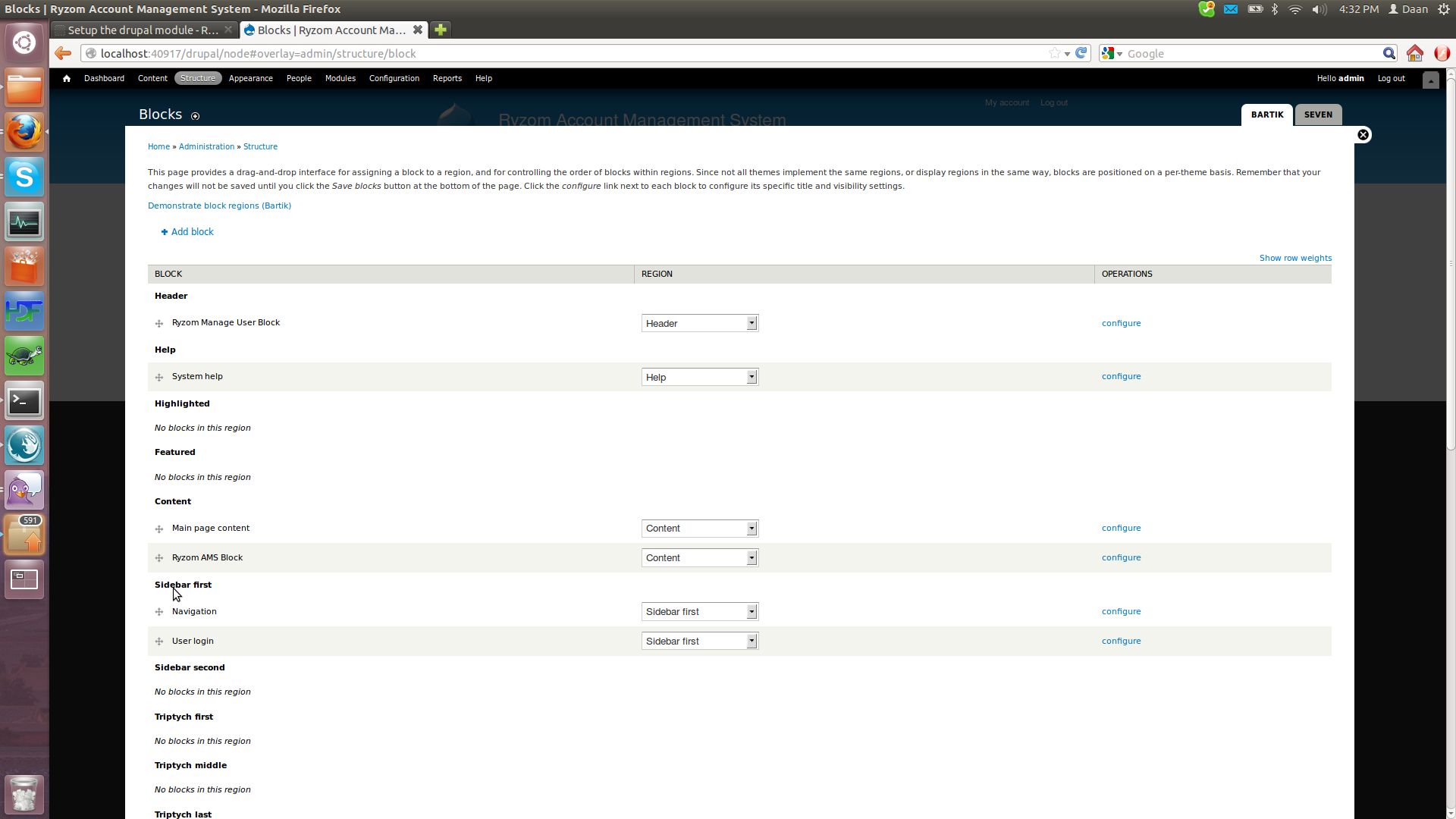Image resolution: width=1456 pixels, height=819 pixels.
Task: Open Modules in admin menu
Action: 340,78
